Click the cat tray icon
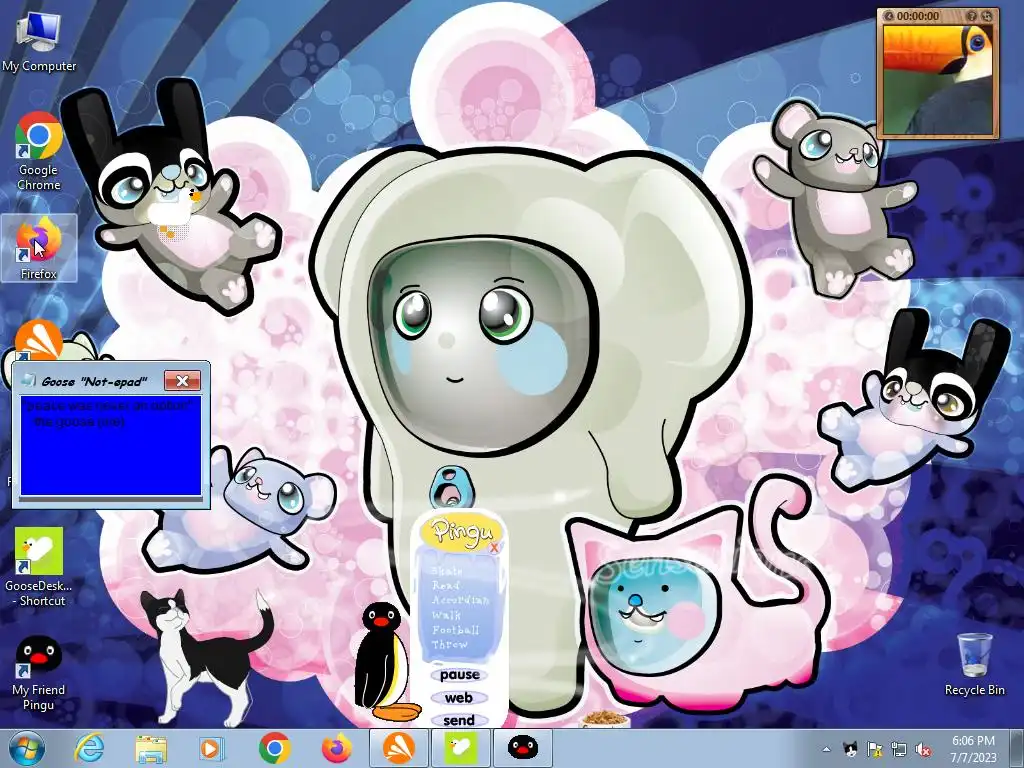The height and width of the screenshot is (768, 1024). [850, 749]
